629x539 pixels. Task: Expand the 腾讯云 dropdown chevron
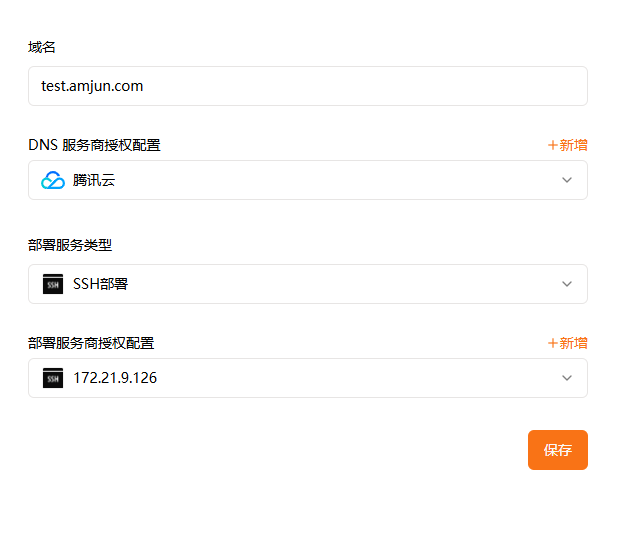[567, 181]
